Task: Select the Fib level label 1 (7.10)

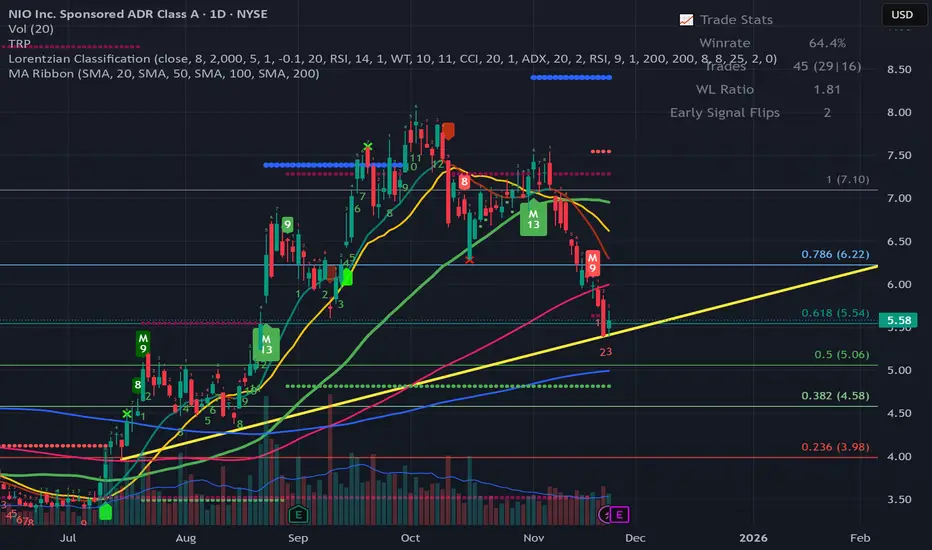Action: pos(848,179)
